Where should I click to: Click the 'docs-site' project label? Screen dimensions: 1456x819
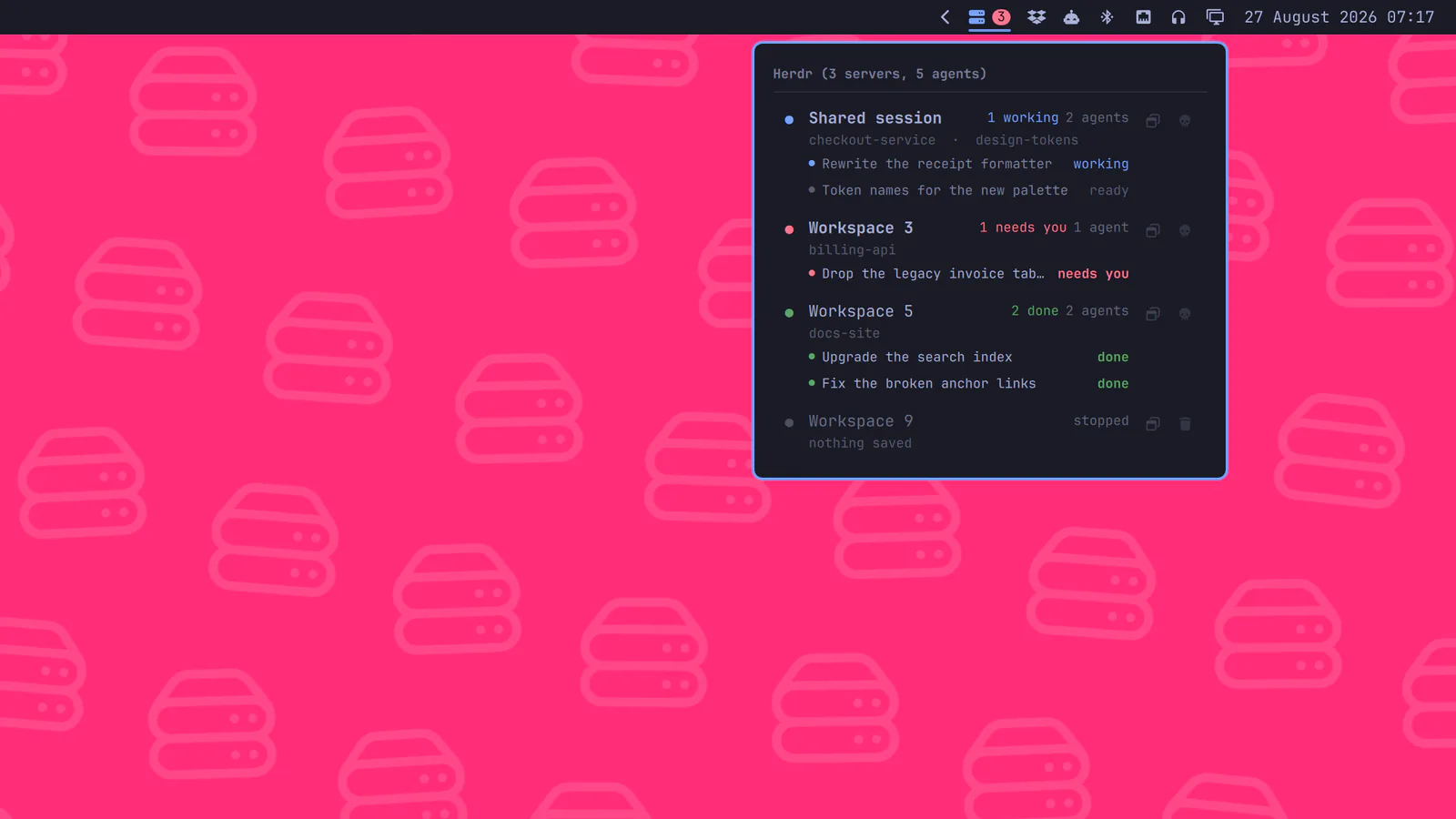(x=844, y=334)
